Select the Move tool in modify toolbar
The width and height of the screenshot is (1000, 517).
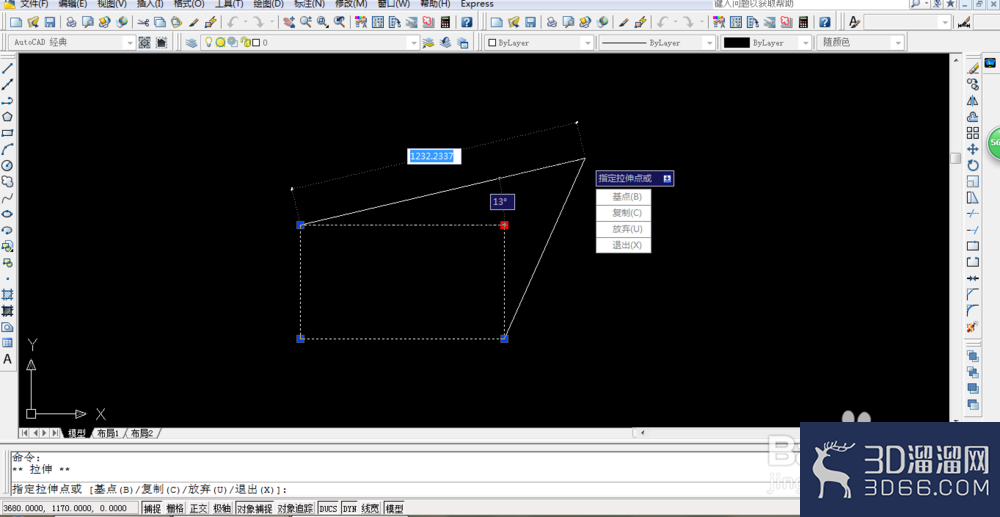(x=973, y=149)
